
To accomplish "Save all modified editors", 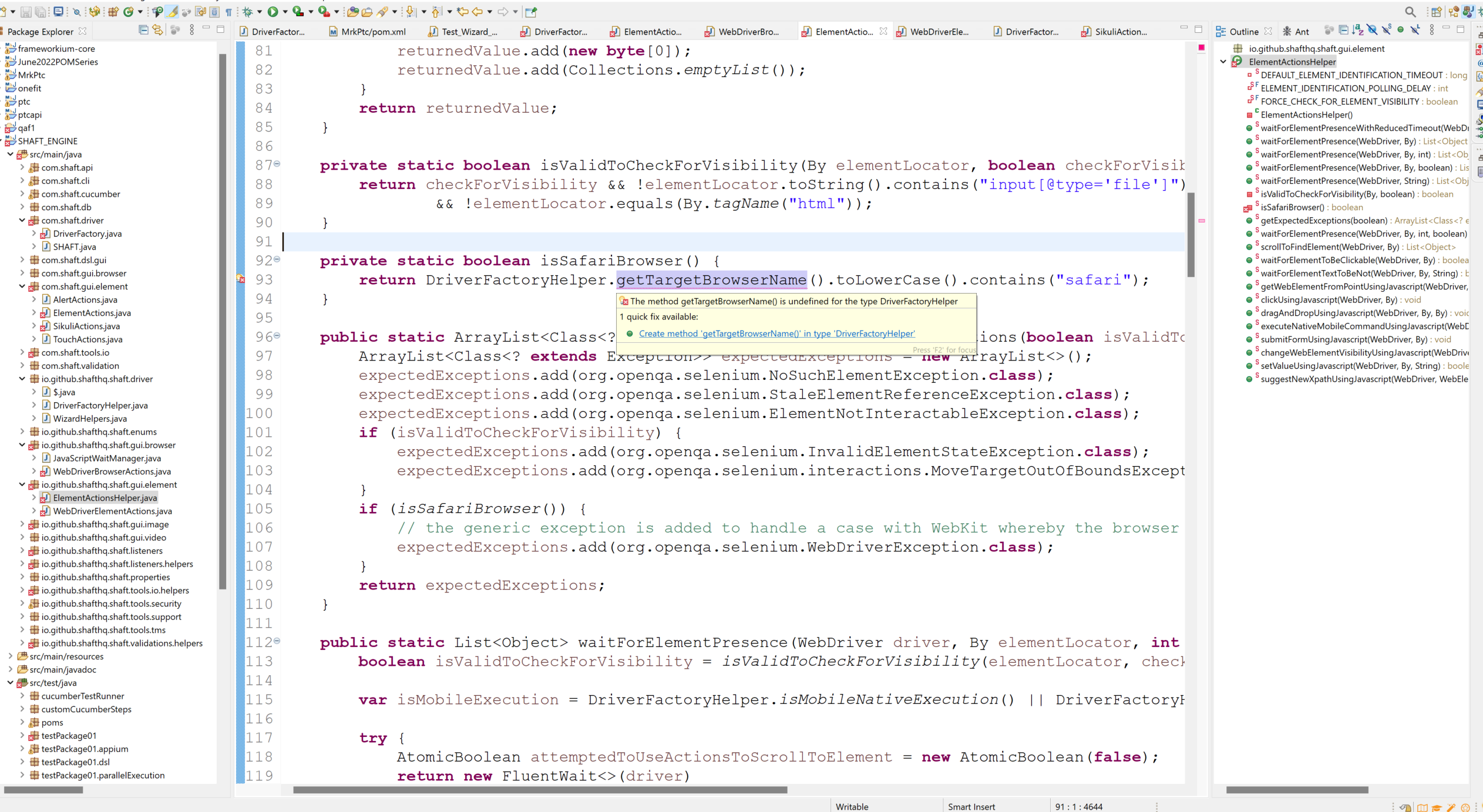I will click(x=41, y=11).
